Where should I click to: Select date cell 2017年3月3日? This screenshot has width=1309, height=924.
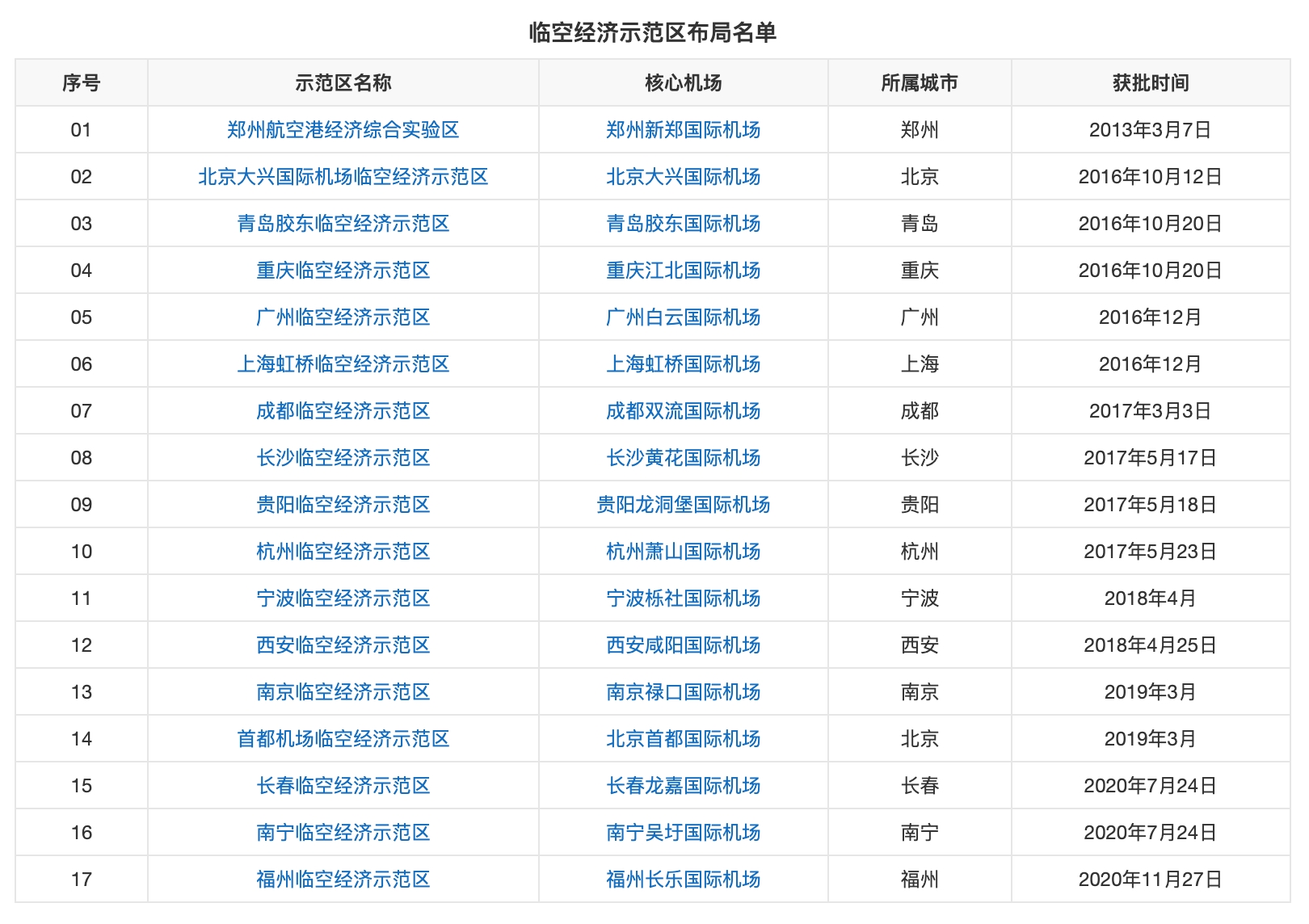[1151, 411]
